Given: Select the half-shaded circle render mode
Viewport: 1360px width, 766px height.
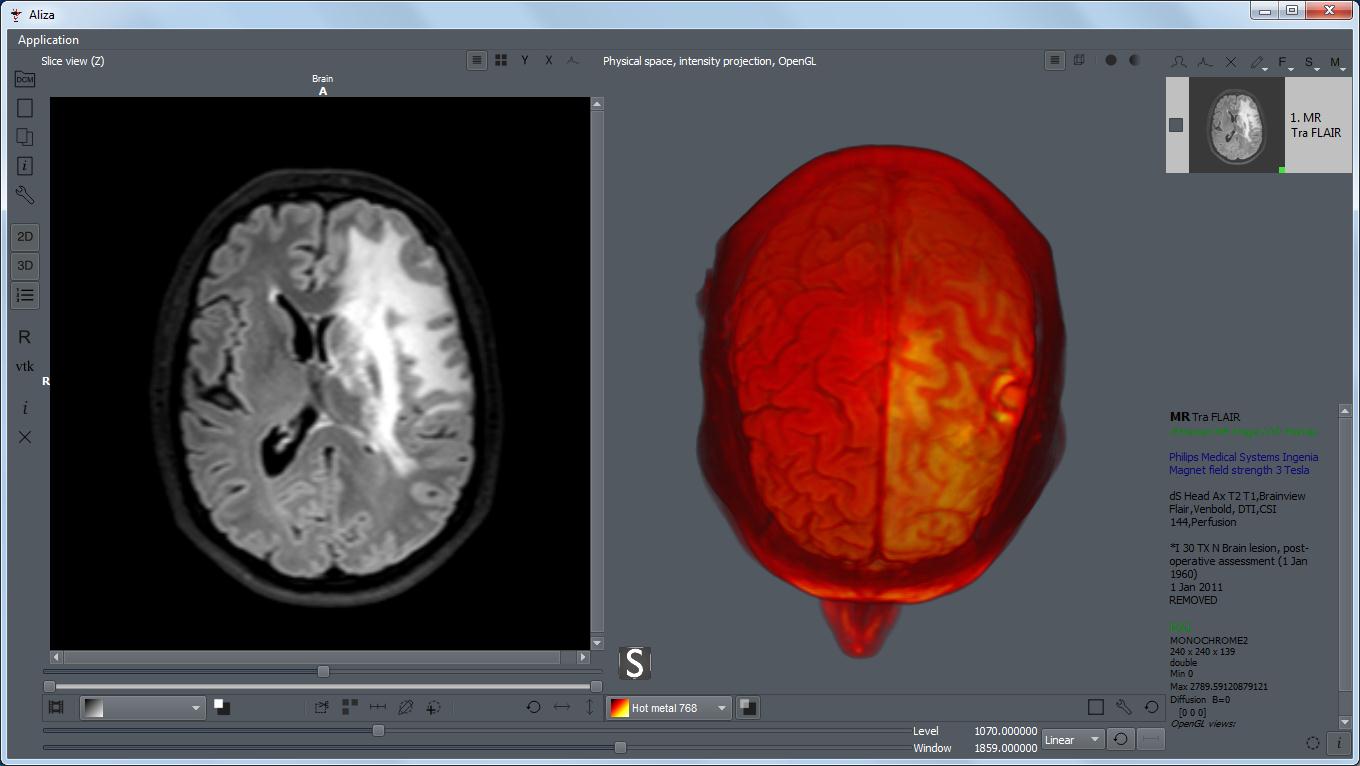Looking at the screenshot, I should coord(1134,61).
